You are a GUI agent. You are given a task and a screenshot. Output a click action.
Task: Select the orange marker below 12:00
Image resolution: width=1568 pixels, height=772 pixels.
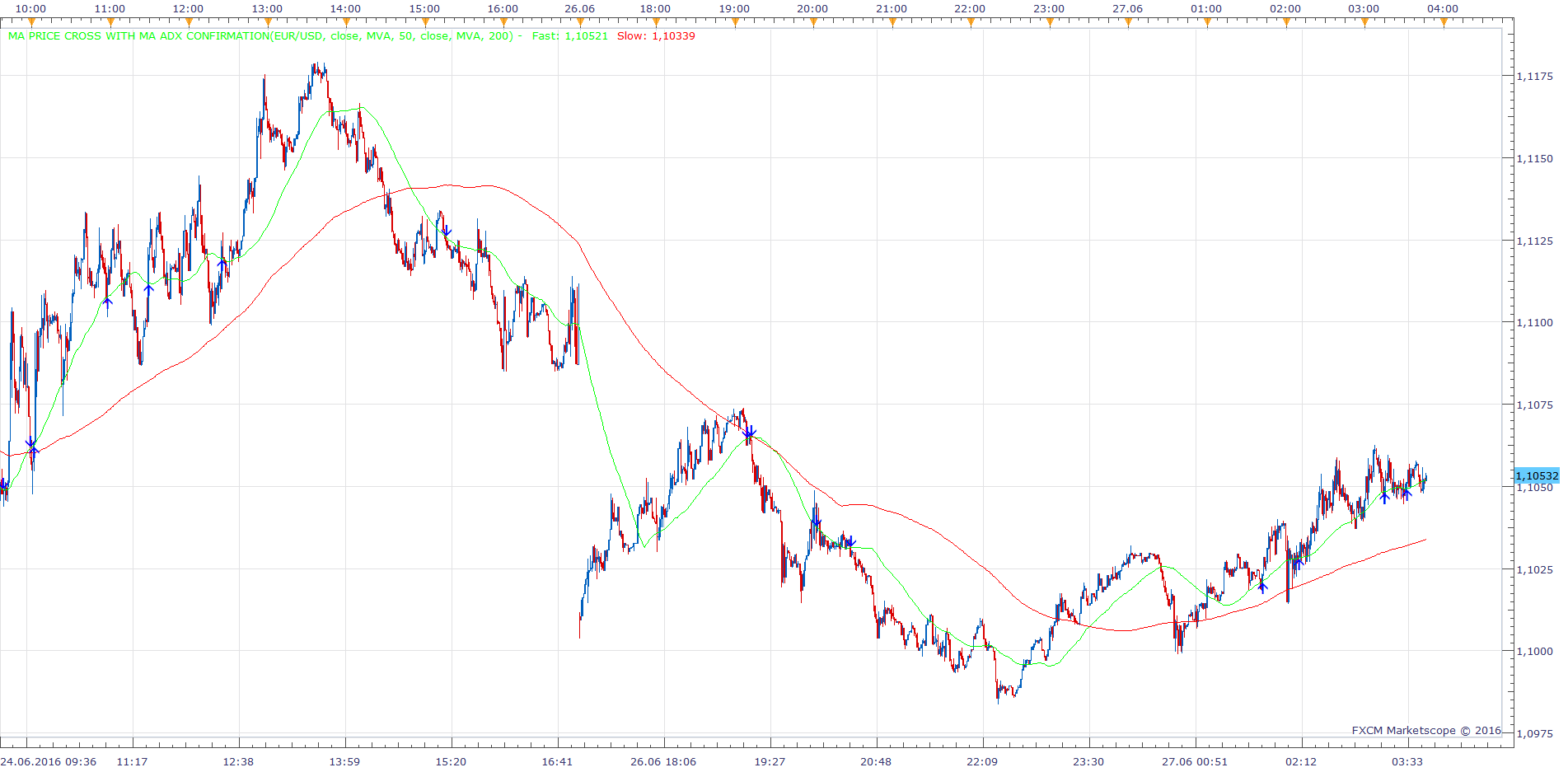(189, 22)
